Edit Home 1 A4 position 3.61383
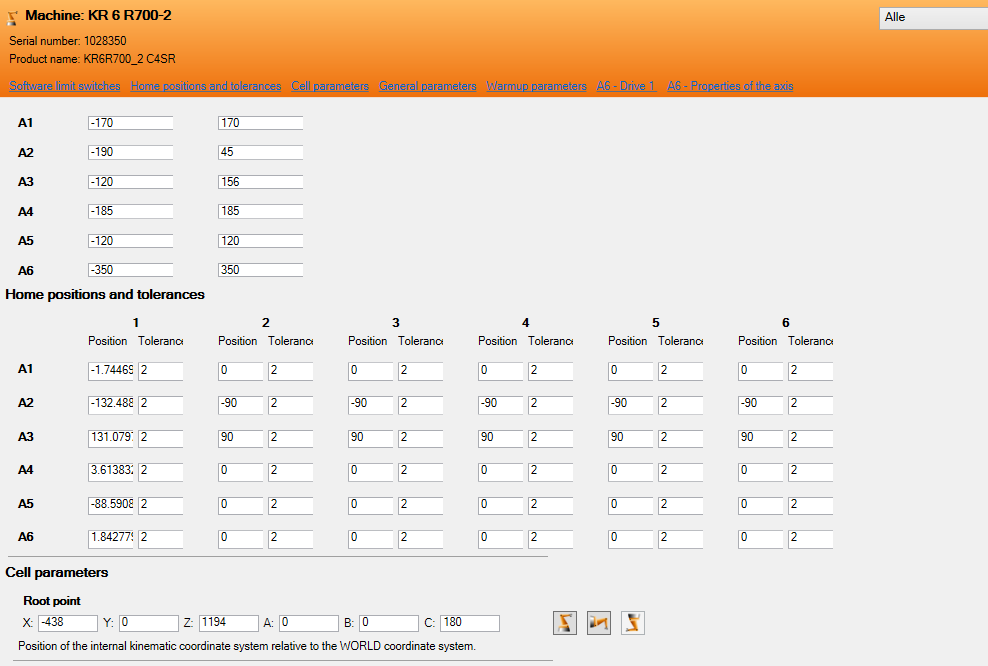The image size is (988, 666). tap(111, 471)
